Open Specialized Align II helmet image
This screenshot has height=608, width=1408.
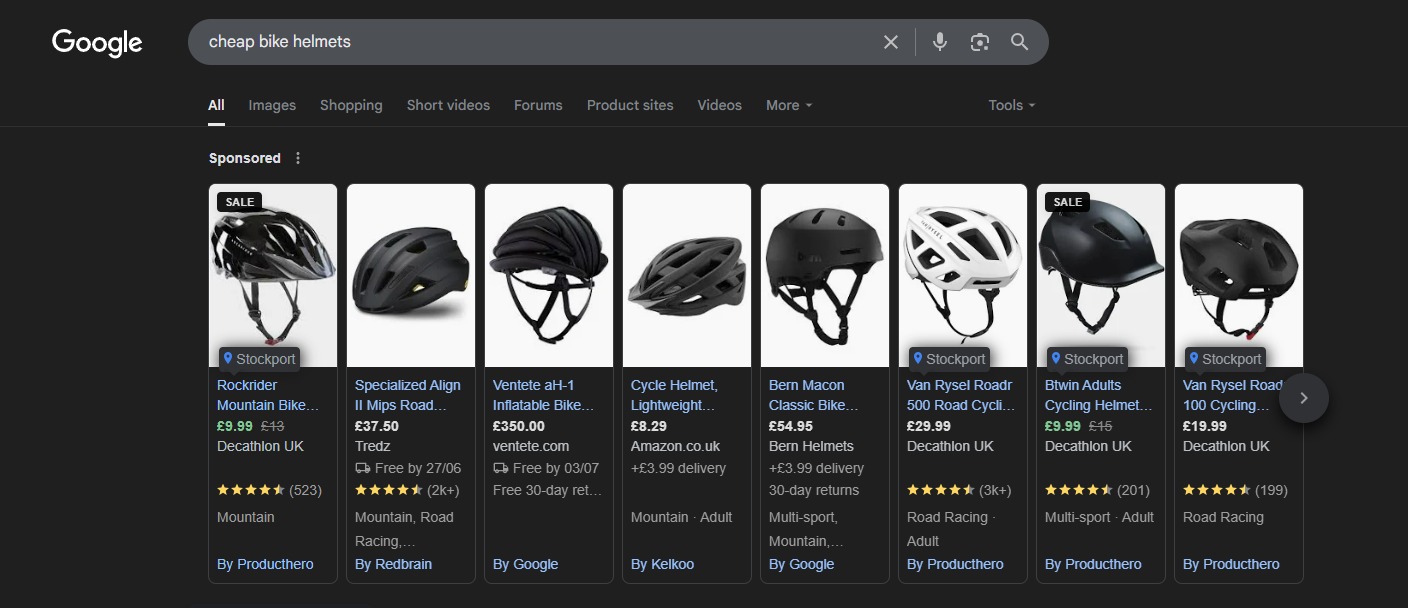(411, 275)
